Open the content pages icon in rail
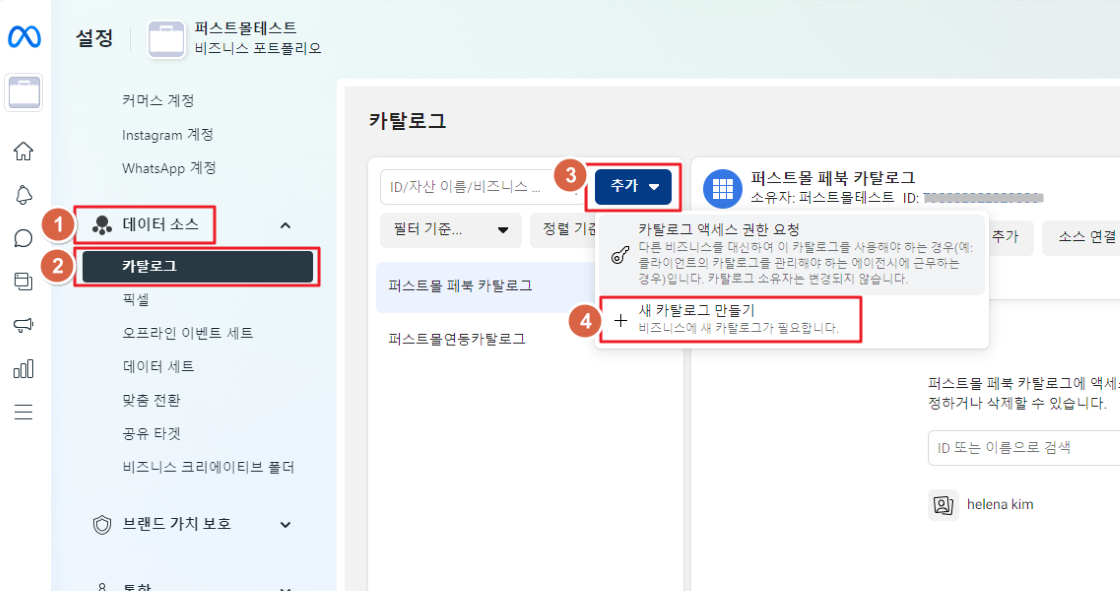 [x=24, y=282]
